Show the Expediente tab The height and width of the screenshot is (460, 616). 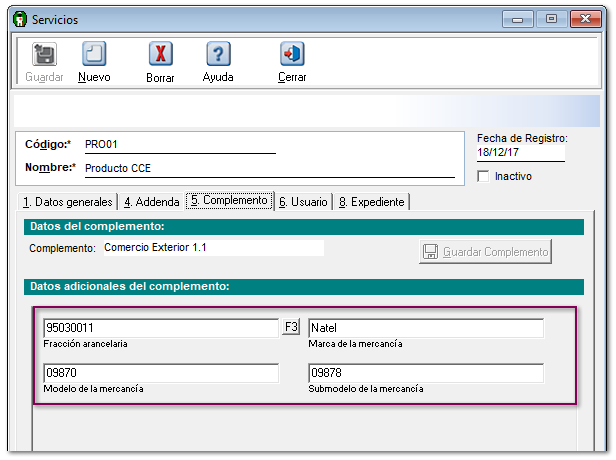coord(371,202)
